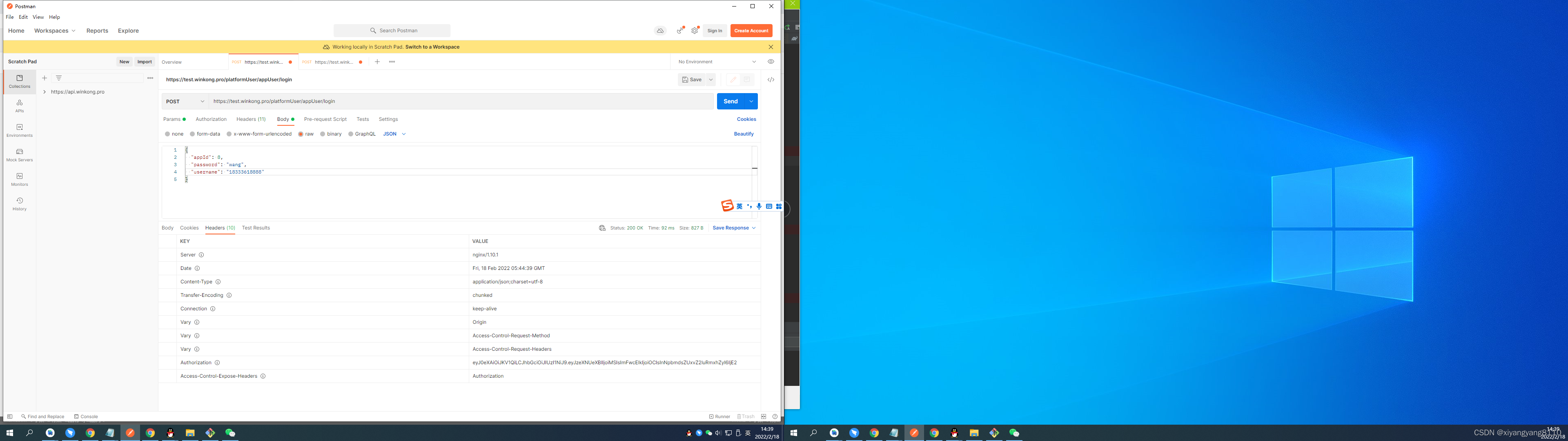Select the form-data body option
The image size is (1568, 441).
(x=193, y=134)
